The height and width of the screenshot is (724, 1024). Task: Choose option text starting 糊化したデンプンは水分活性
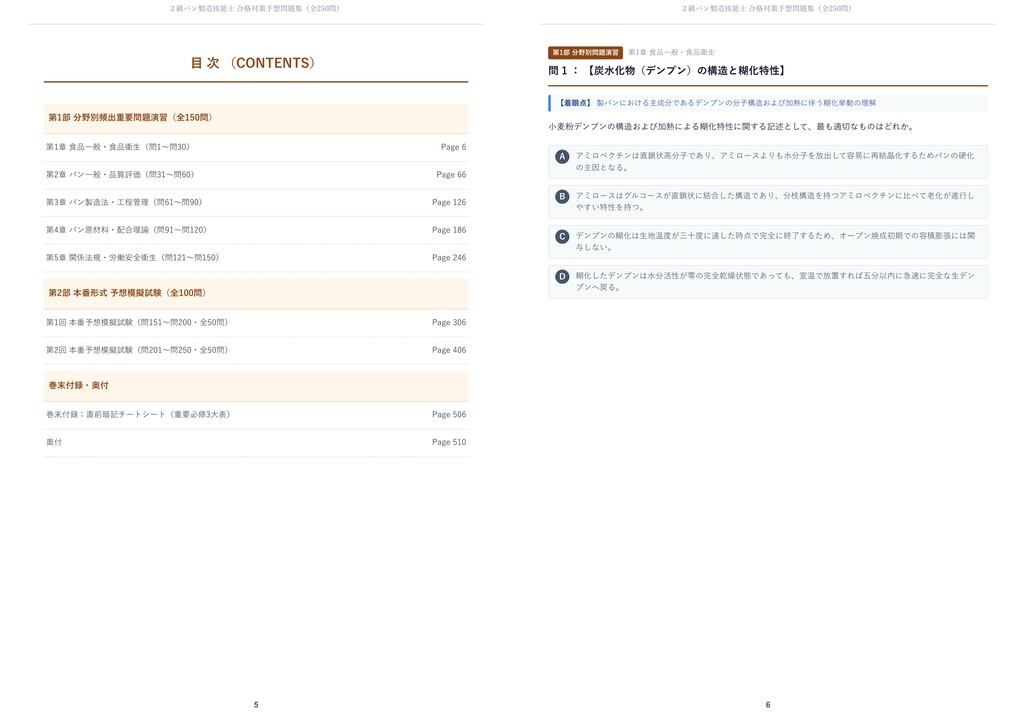coord(775,281)
